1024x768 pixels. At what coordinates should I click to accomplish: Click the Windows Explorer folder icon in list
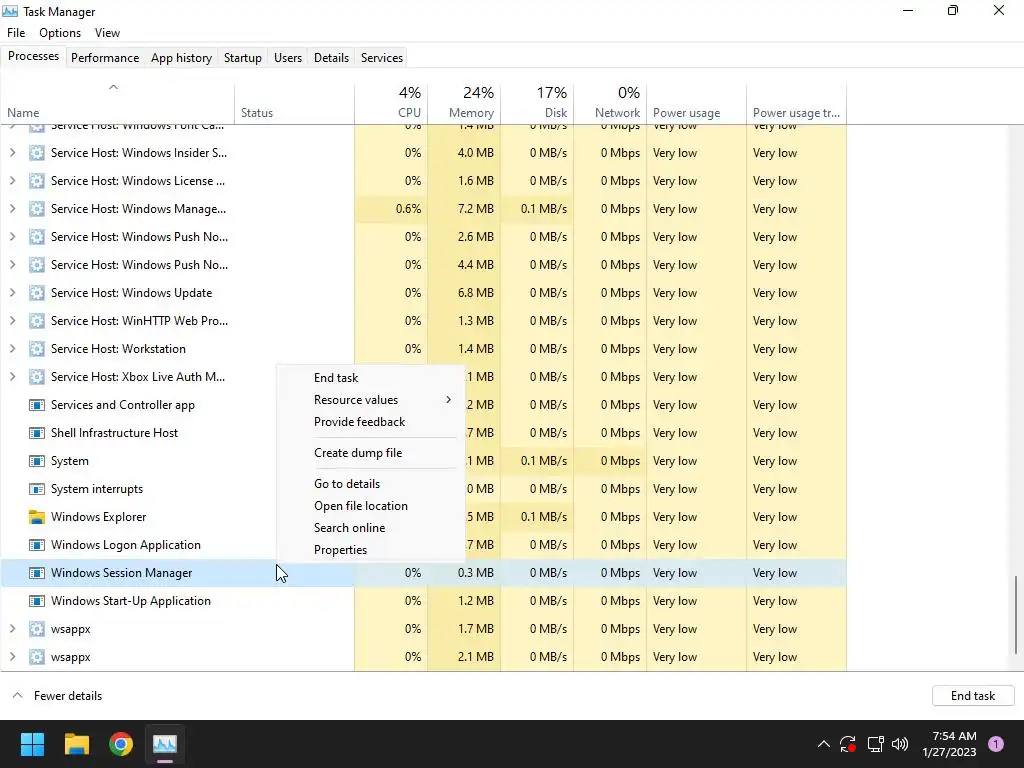(37, 517)
